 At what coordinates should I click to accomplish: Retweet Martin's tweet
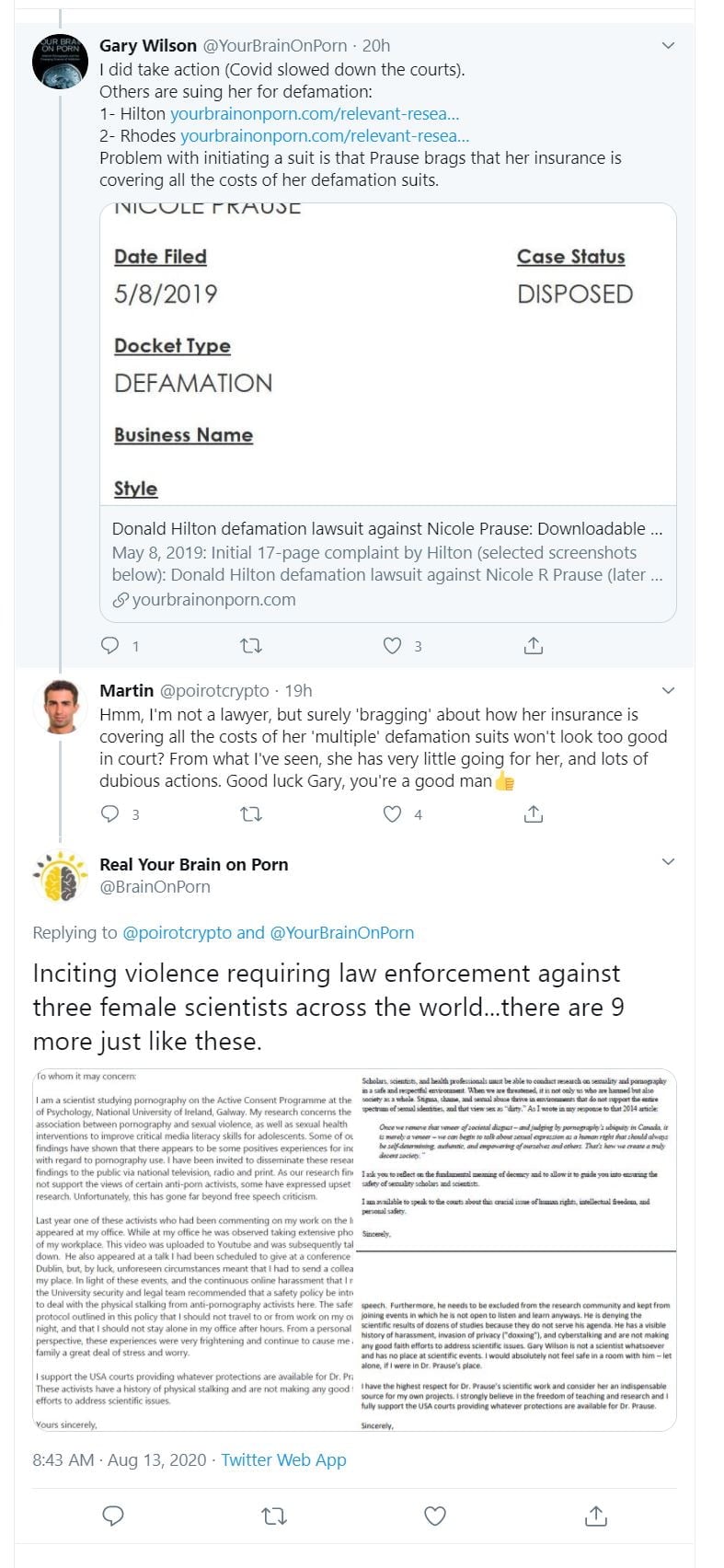[250, 814]
